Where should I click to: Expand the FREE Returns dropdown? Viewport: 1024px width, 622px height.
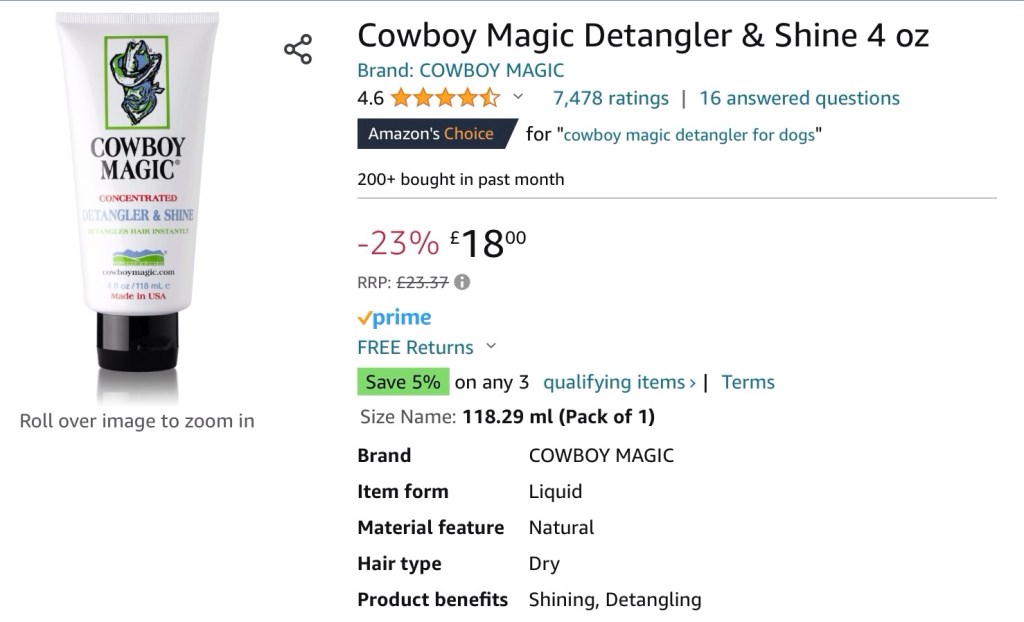tap(490, 347)
